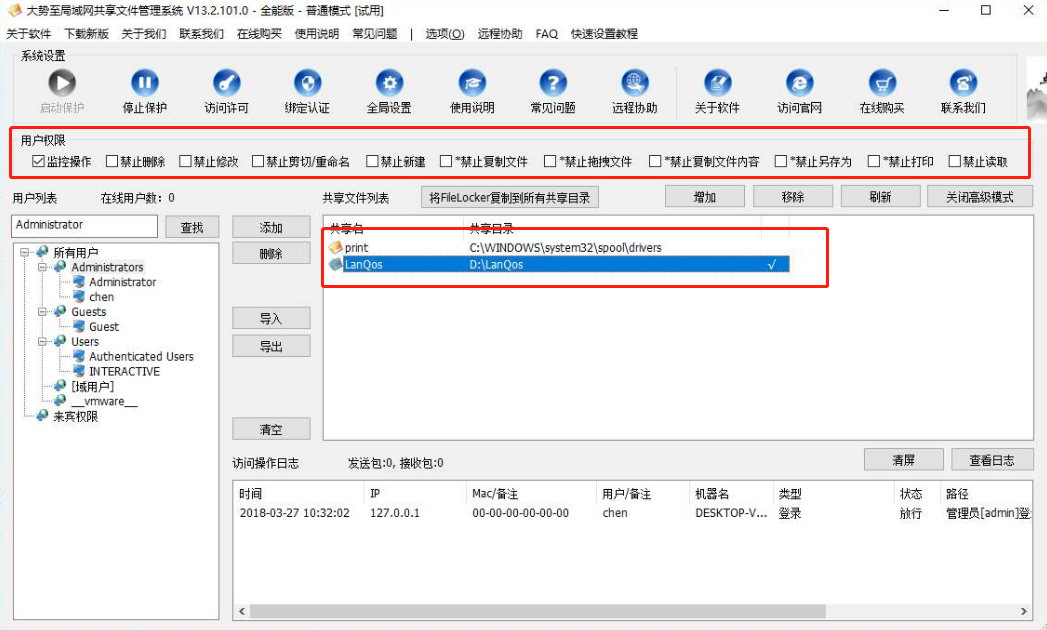Open 全局设置 gear icon
Screen dimensions: 1047x630
pyautogui.click(x=389, y=83)
